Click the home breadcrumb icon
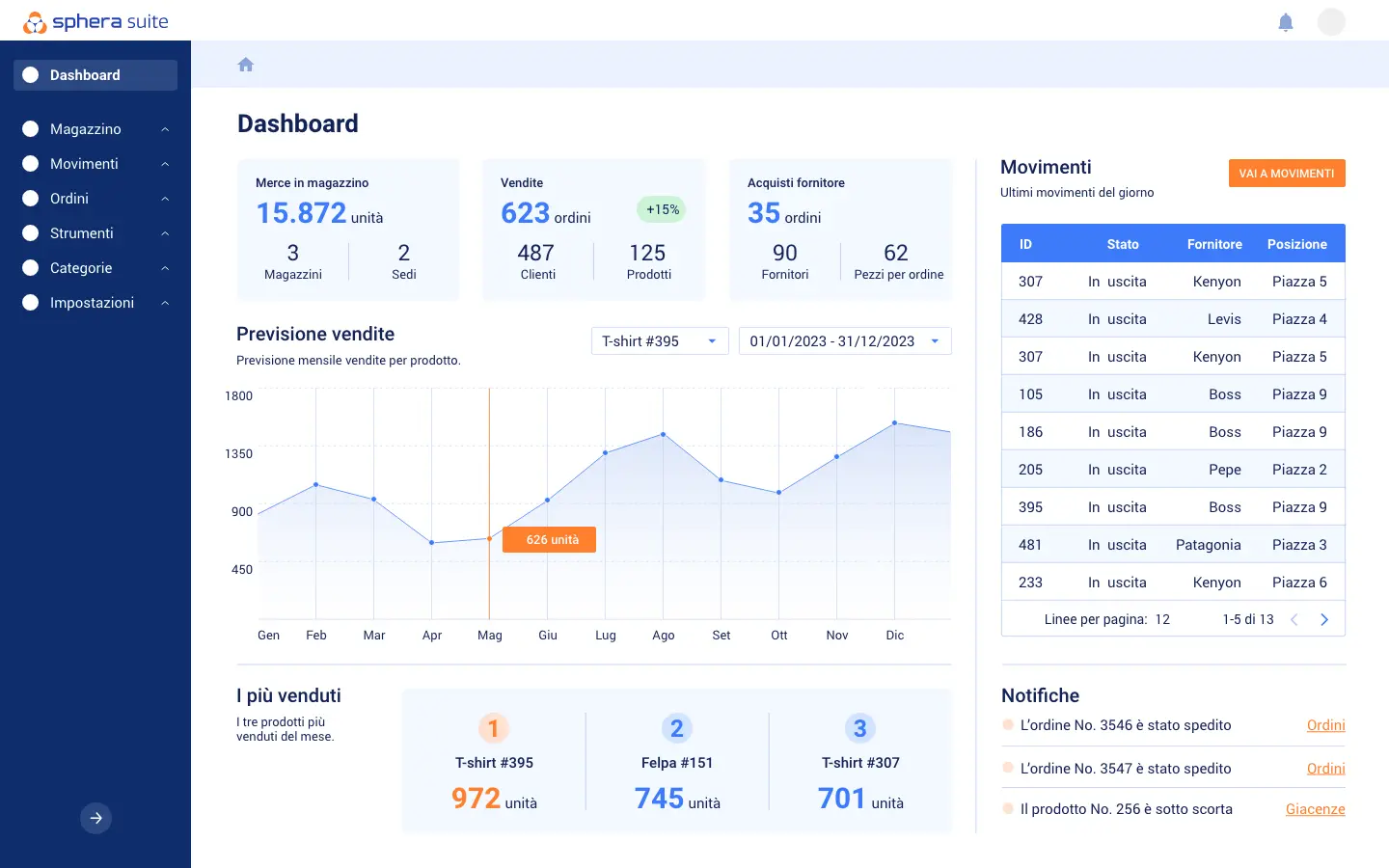 (246, 65)
